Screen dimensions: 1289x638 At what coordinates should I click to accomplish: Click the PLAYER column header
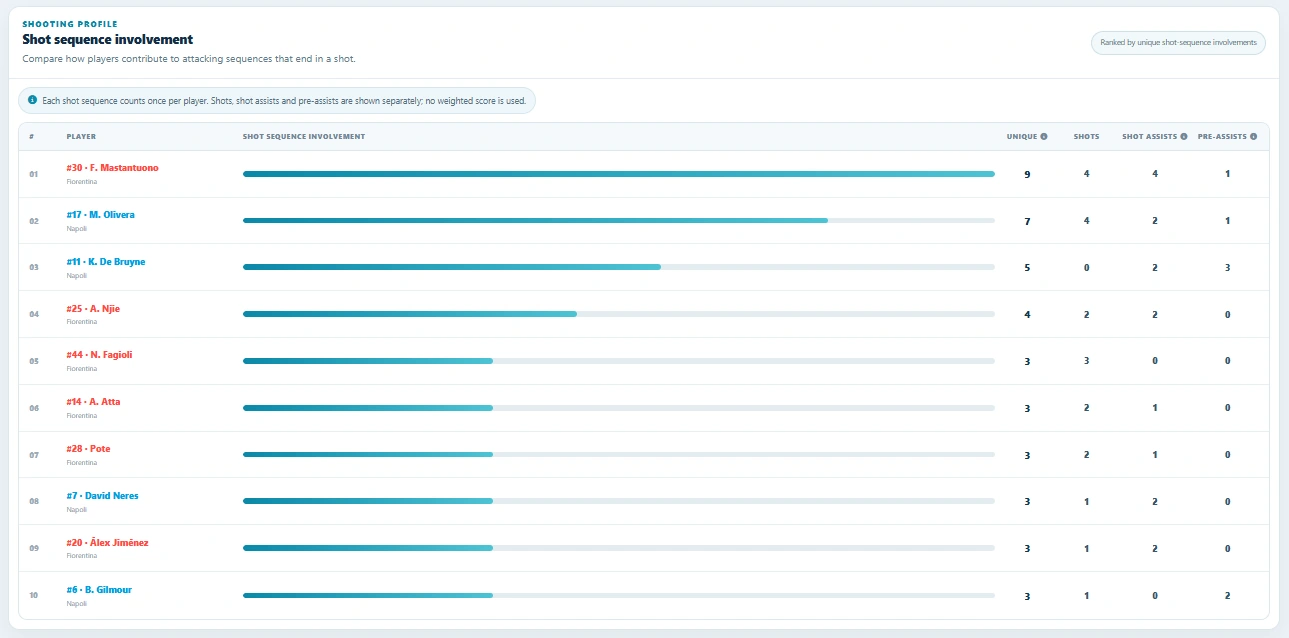coord(81,136)
